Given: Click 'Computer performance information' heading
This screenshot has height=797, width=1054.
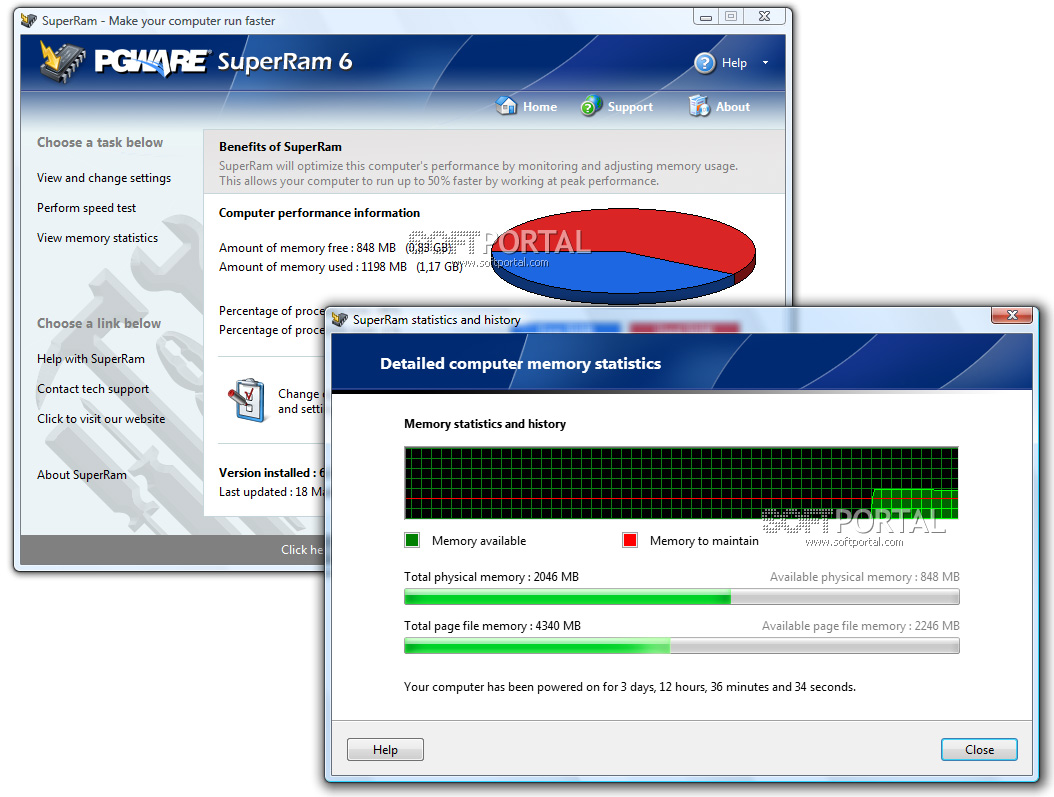Looking at the screenshot, I should pos(319,213).
